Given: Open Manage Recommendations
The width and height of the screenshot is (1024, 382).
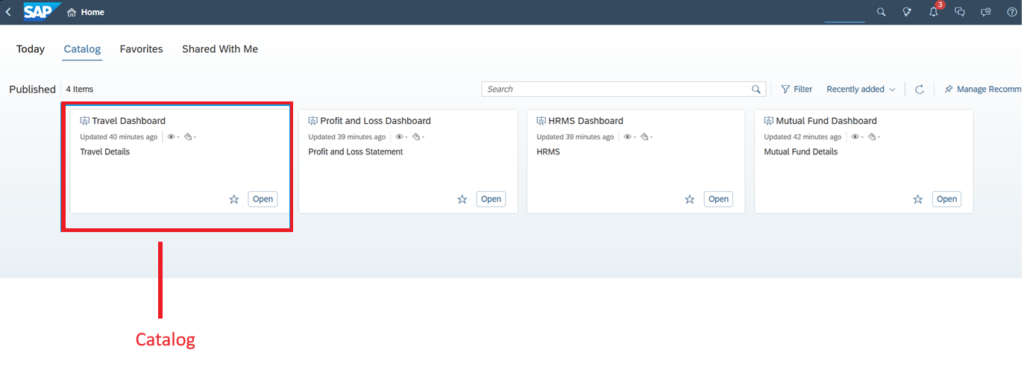Looking at the screenshot, I should click(x=984, y=89).
